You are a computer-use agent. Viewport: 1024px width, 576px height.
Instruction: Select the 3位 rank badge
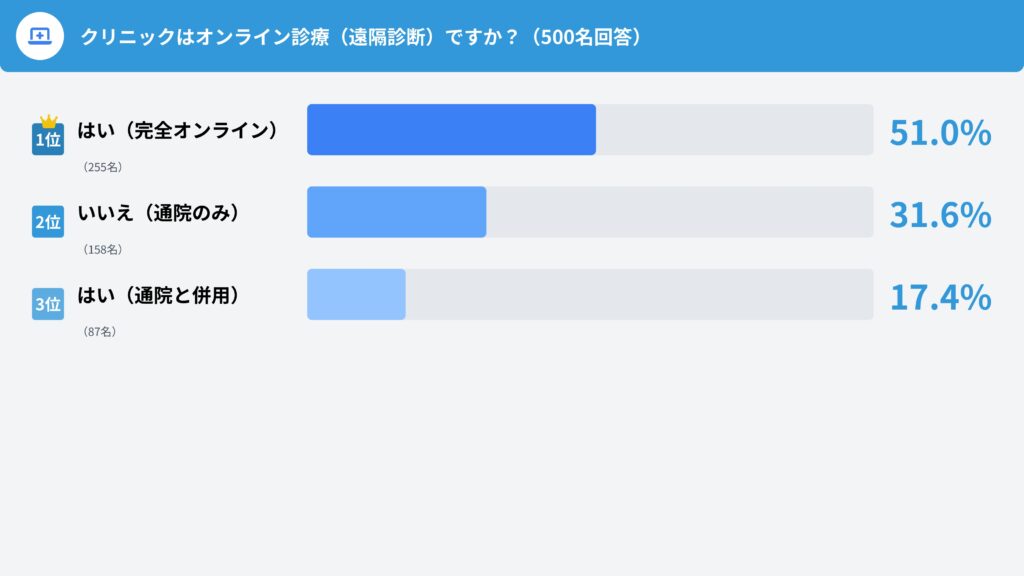point(48,304)
